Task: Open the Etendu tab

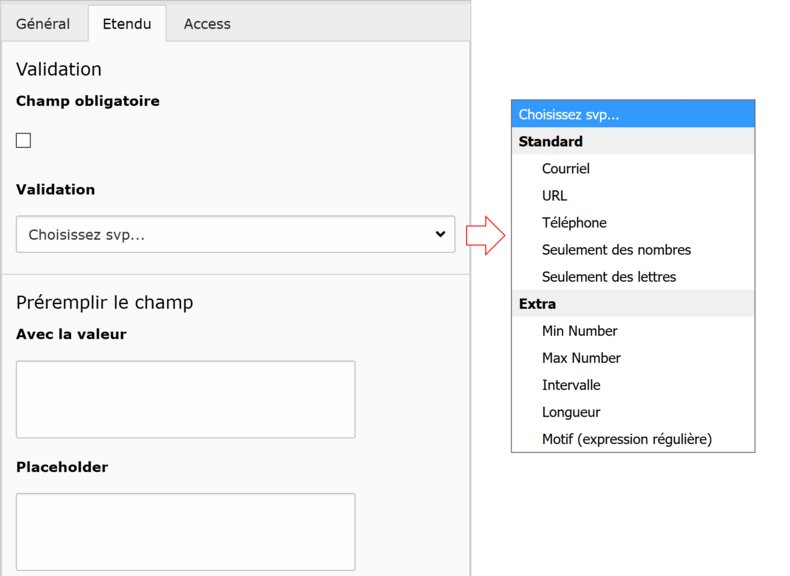Action: (x=127, y=23)
